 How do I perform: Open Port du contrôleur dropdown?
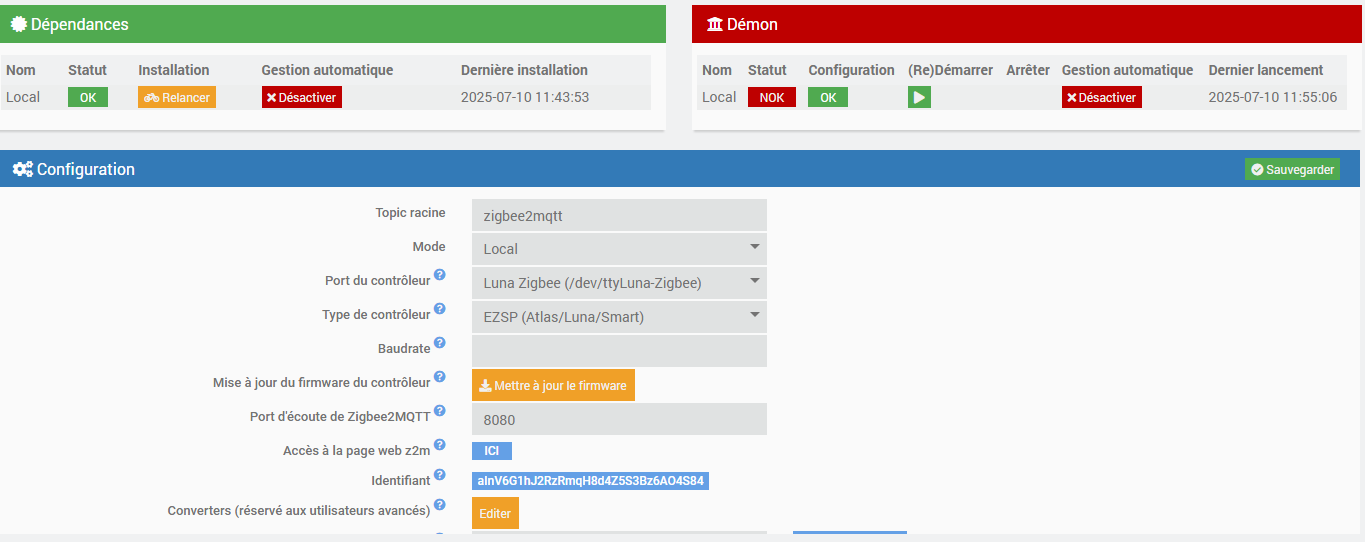619,283
